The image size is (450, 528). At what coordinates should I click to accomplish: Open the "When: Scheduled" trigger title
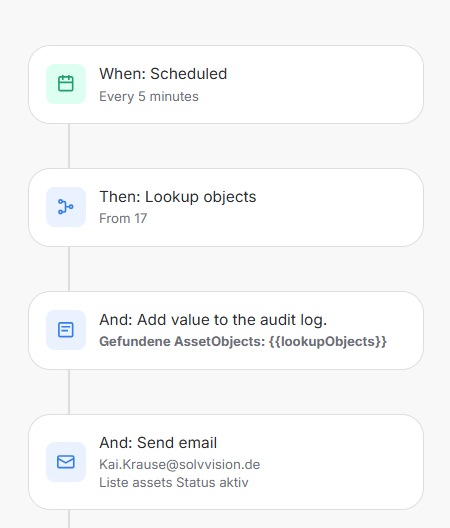[163, 74]
